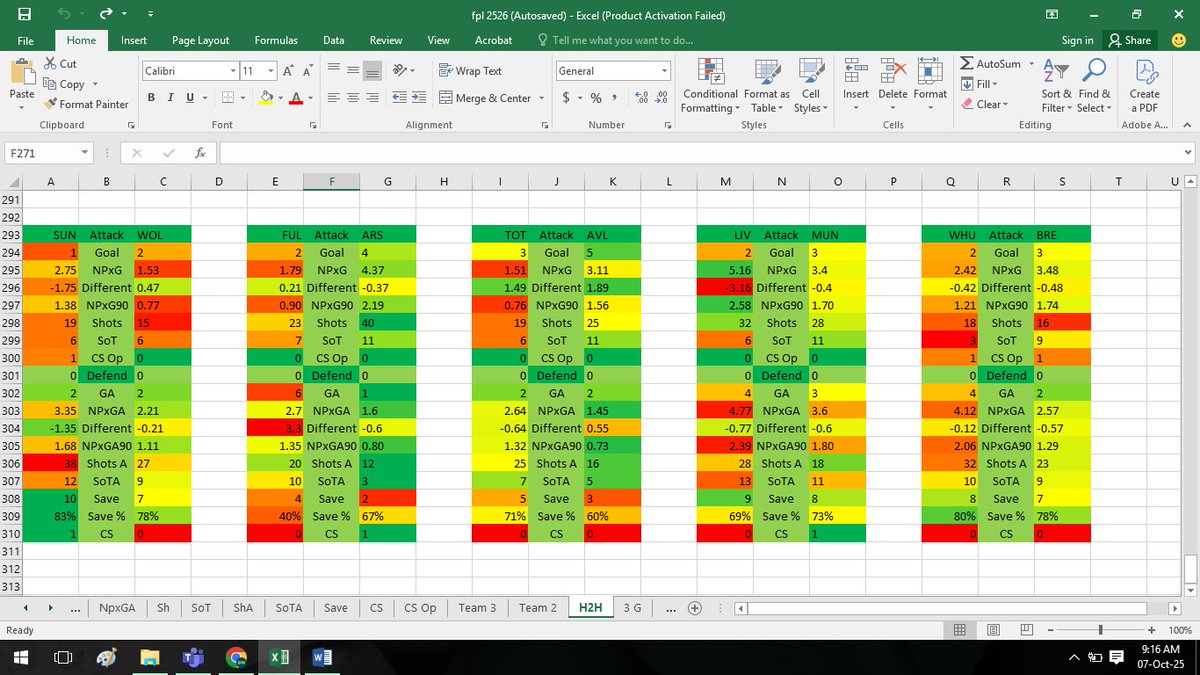Screen dimensions: 1200x675
Task: Click the Sign in link
Action: coord(1077,40)
